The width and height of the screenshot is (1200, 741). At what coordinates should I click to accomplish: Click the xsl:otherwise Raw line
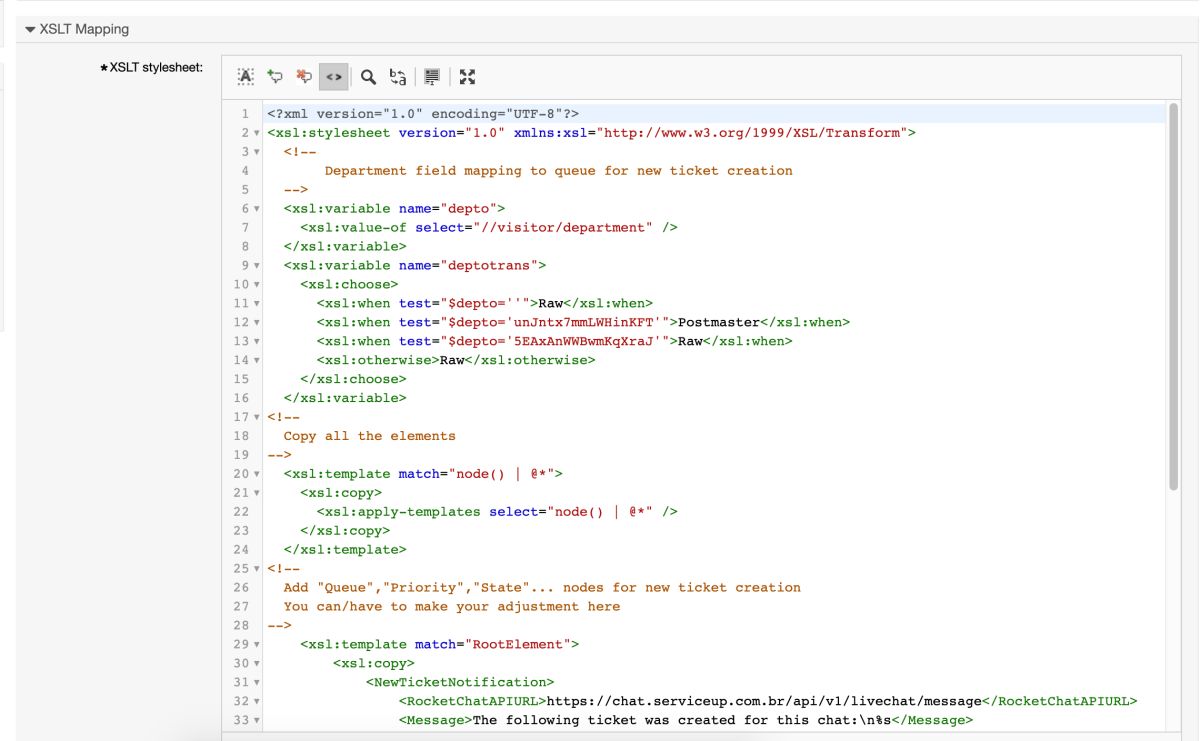pos(456,361)
